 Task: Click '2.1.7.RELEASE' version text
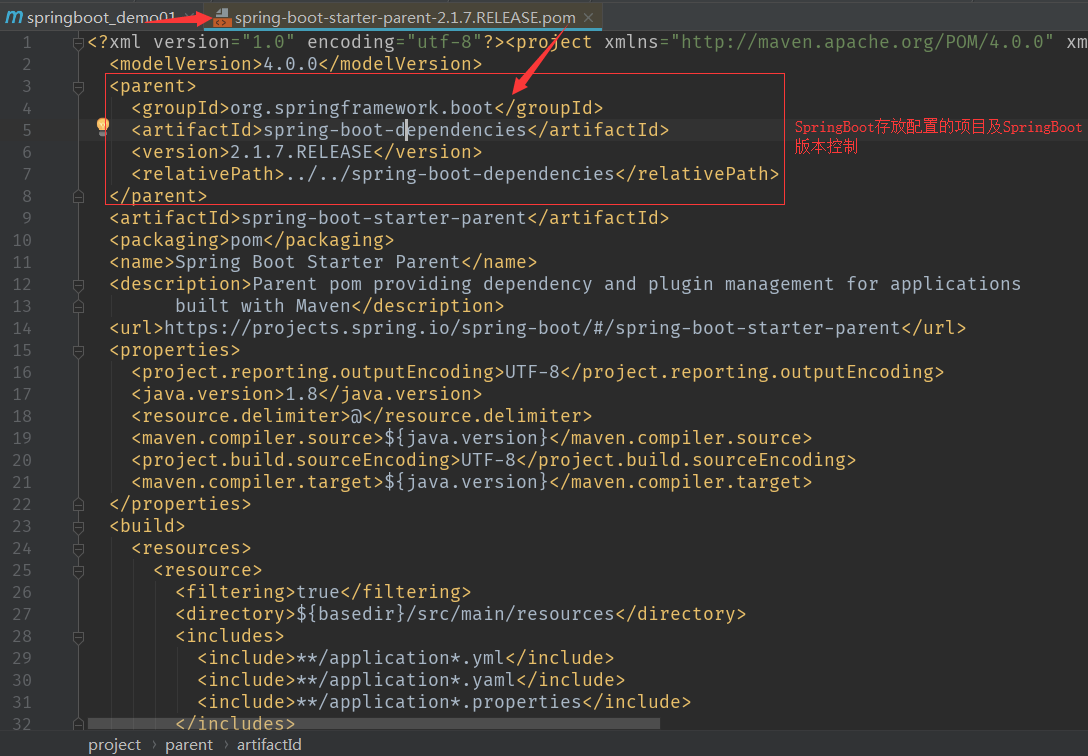301,152
